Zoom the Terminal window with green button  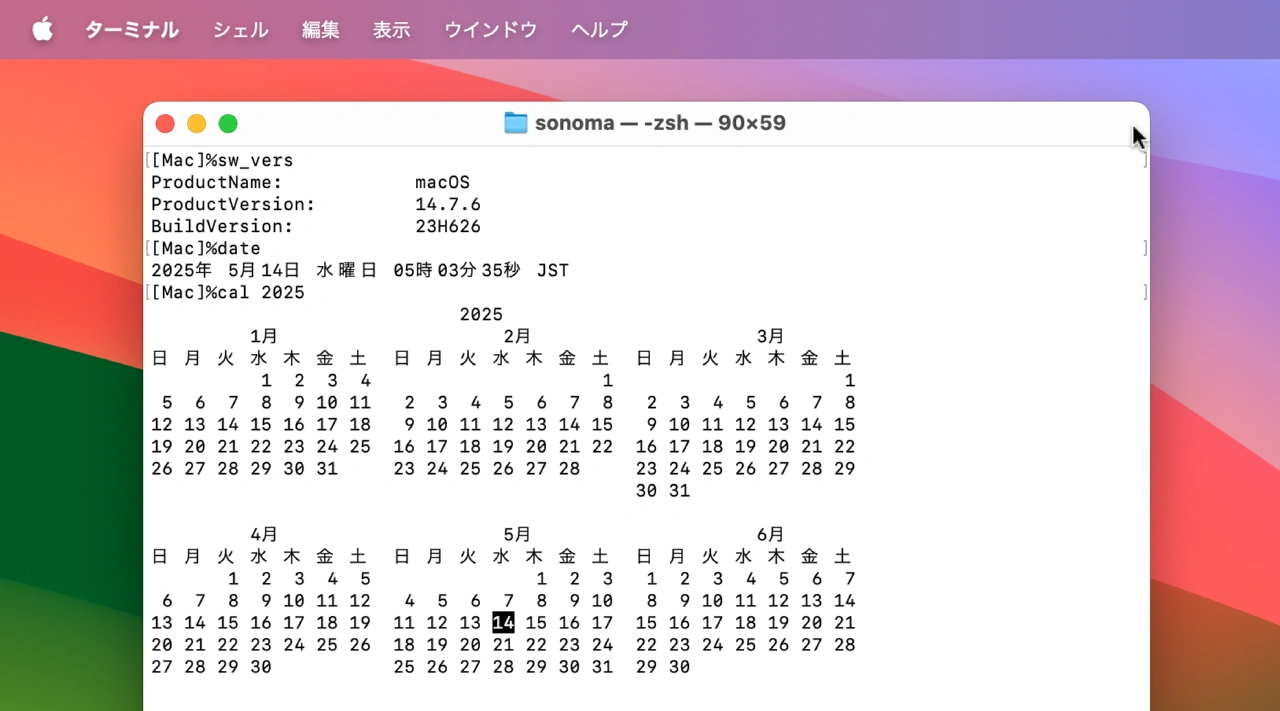pos(228,124)
